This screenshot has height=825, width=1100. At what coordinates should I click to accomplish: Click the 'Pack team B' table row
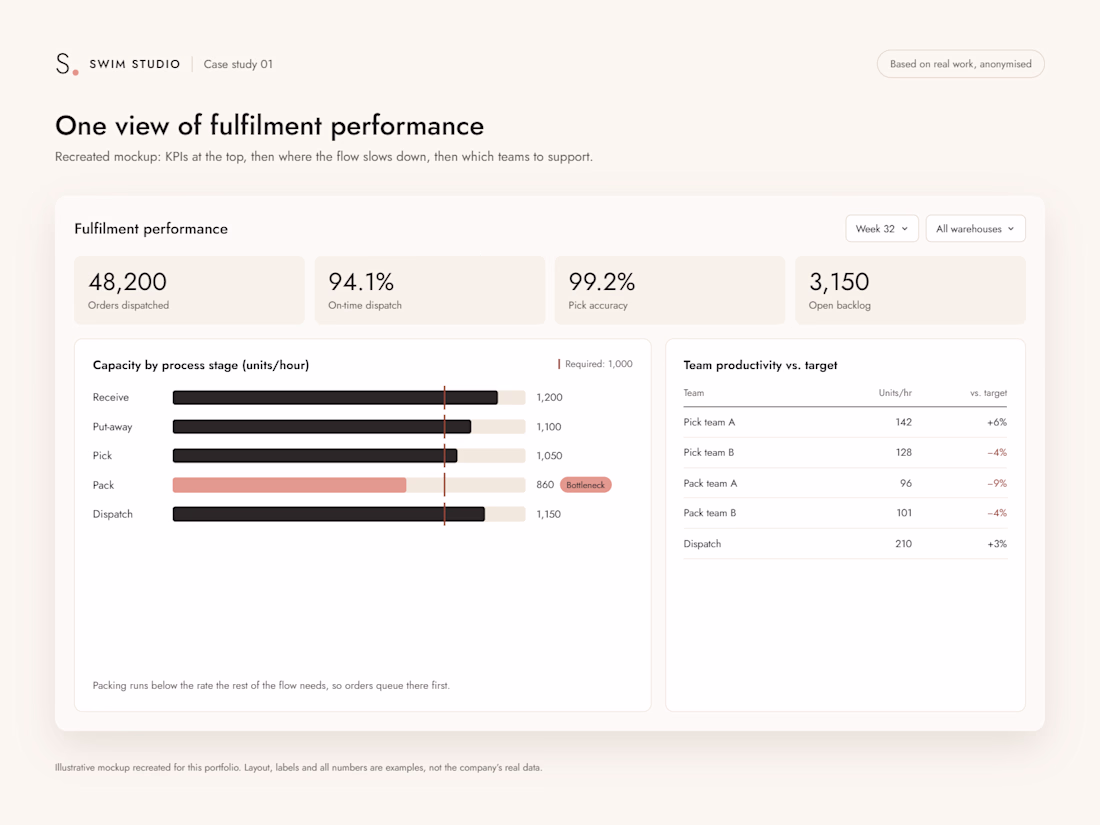click(x=845, y=513)
